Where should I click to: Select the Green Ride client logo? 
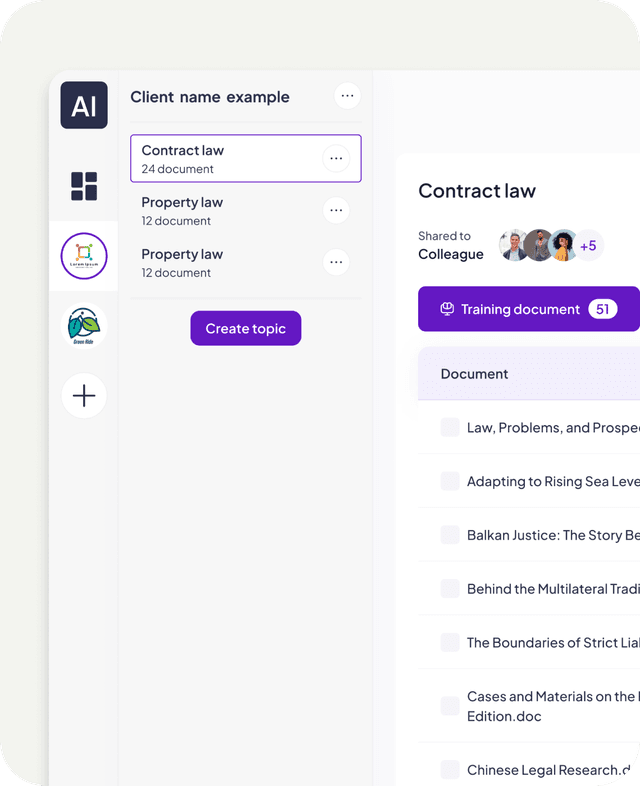coord(84,326)
